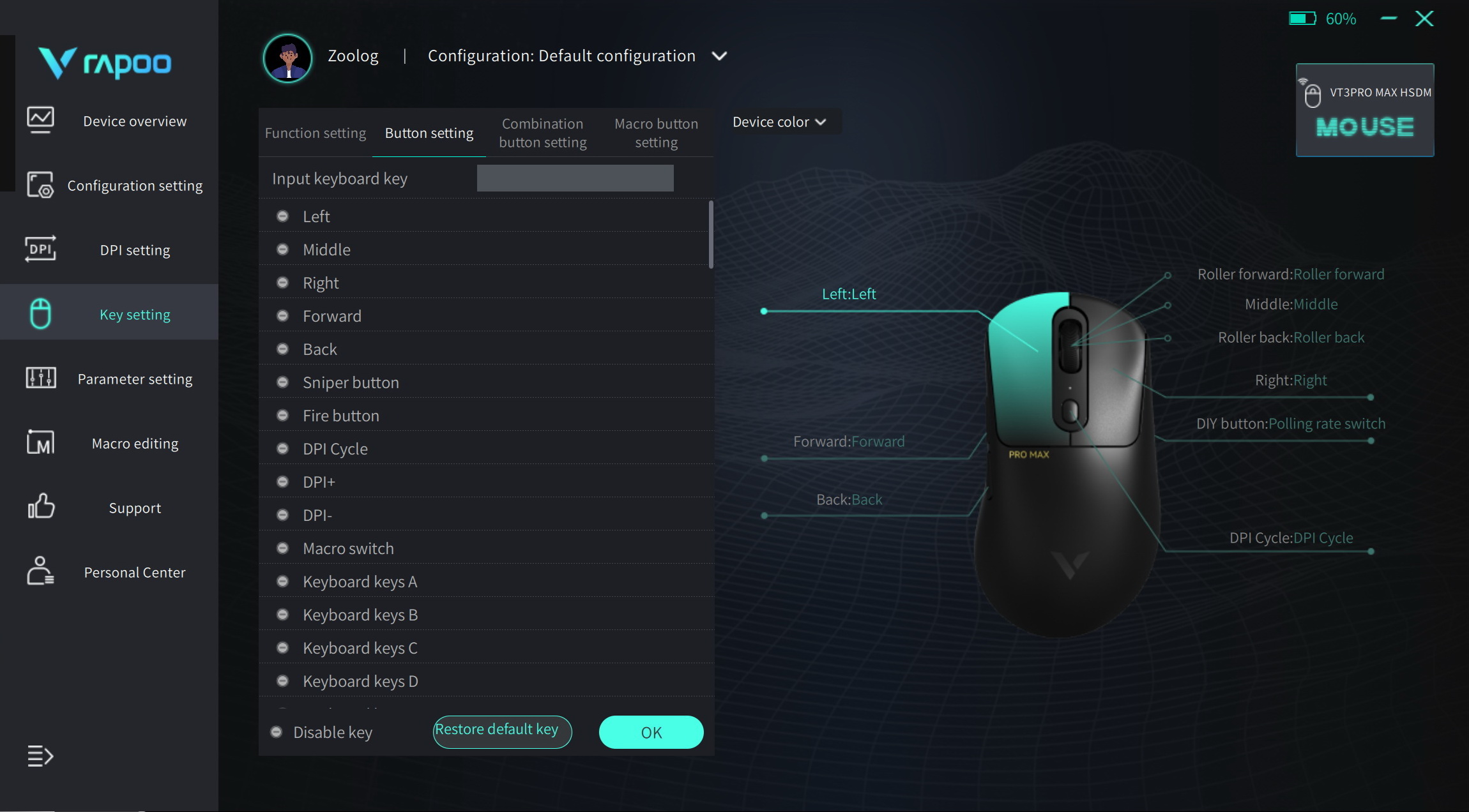Expand the Default configuration dropdown arrow
The width and height of the screenshot is (1469, 812).
(x=719, y=56)
